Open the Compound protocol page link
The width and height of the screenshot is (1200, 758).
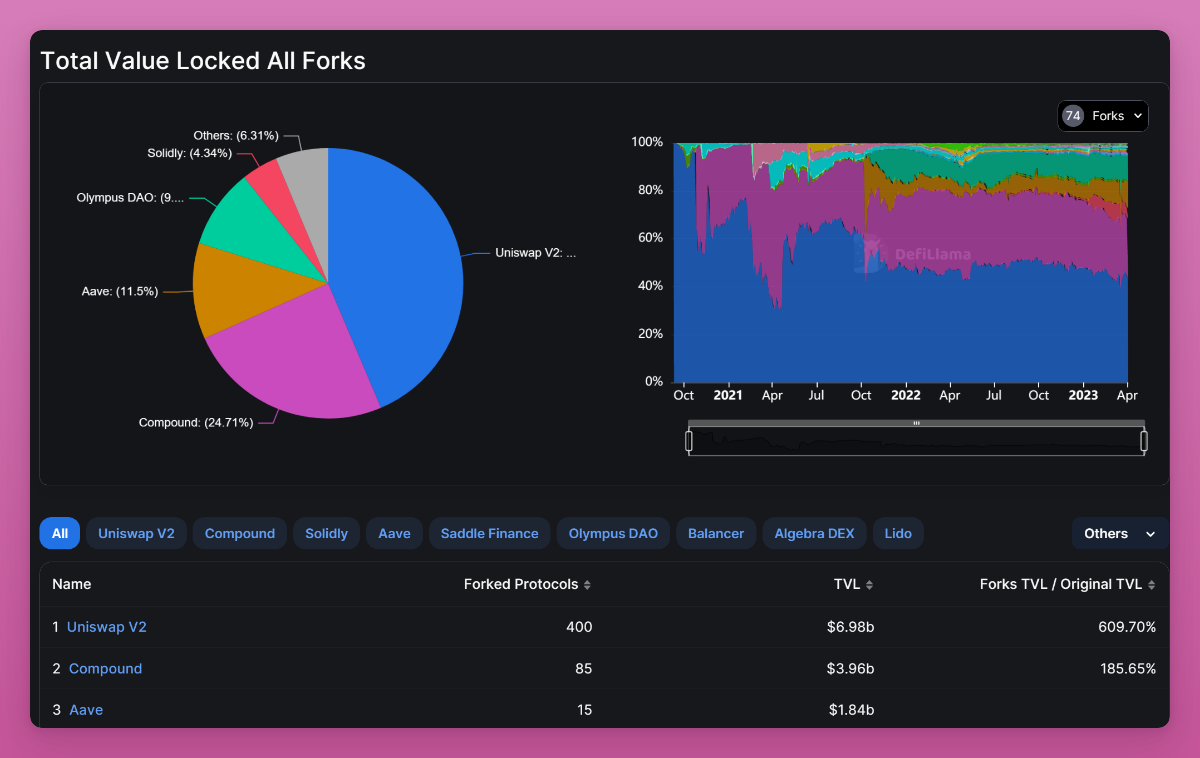pyautogui.click(x=105, y=668)
